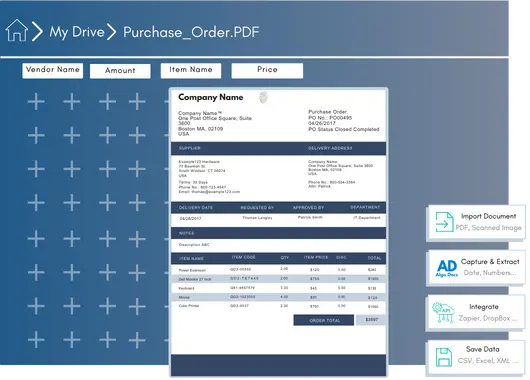Select the IT Department value
The width and height of the screenshot is (530, 380).
click(x=367, y=218)
